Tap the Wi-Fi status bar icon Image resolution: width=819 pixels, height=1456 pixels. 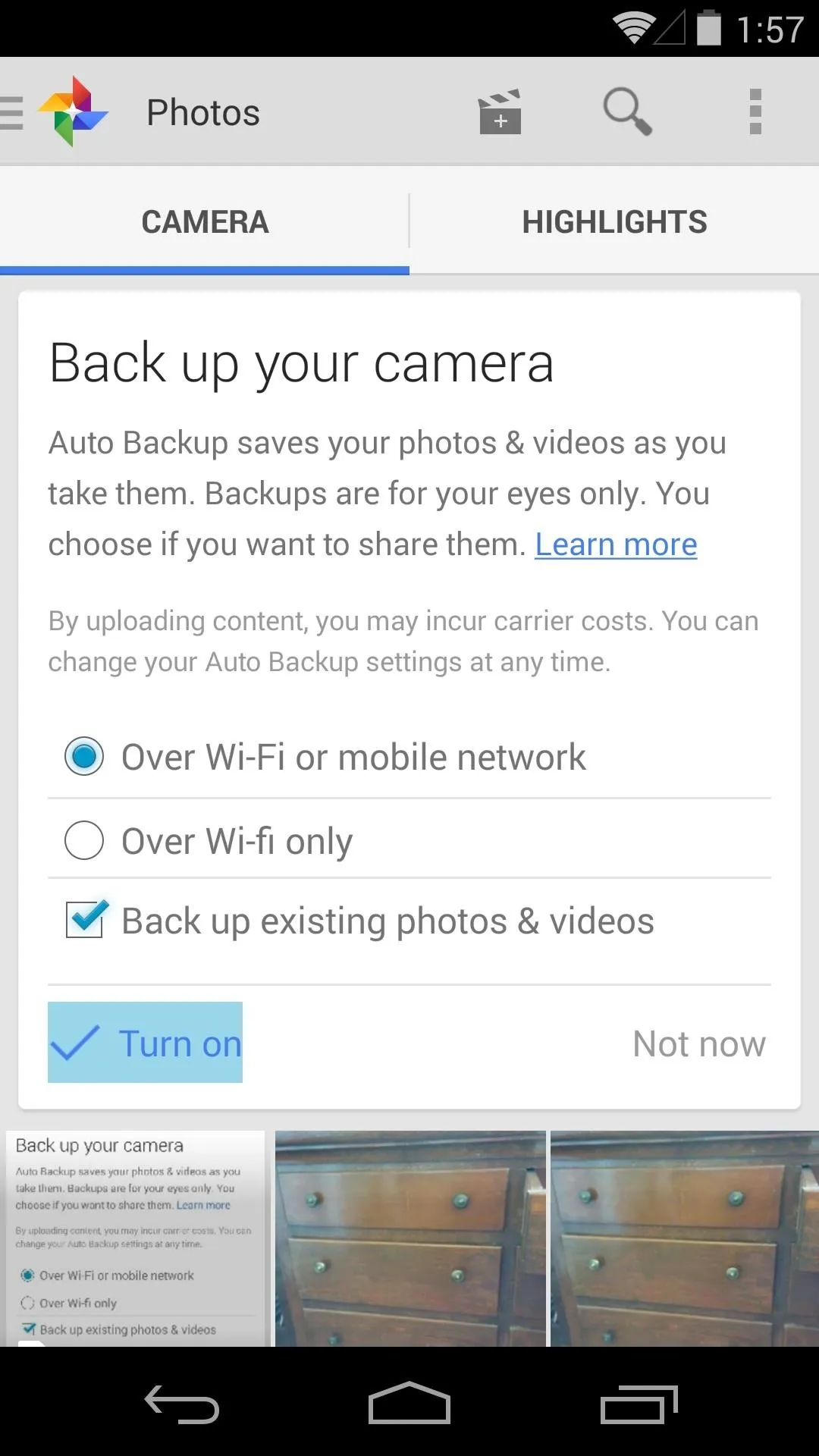[634, 29]
